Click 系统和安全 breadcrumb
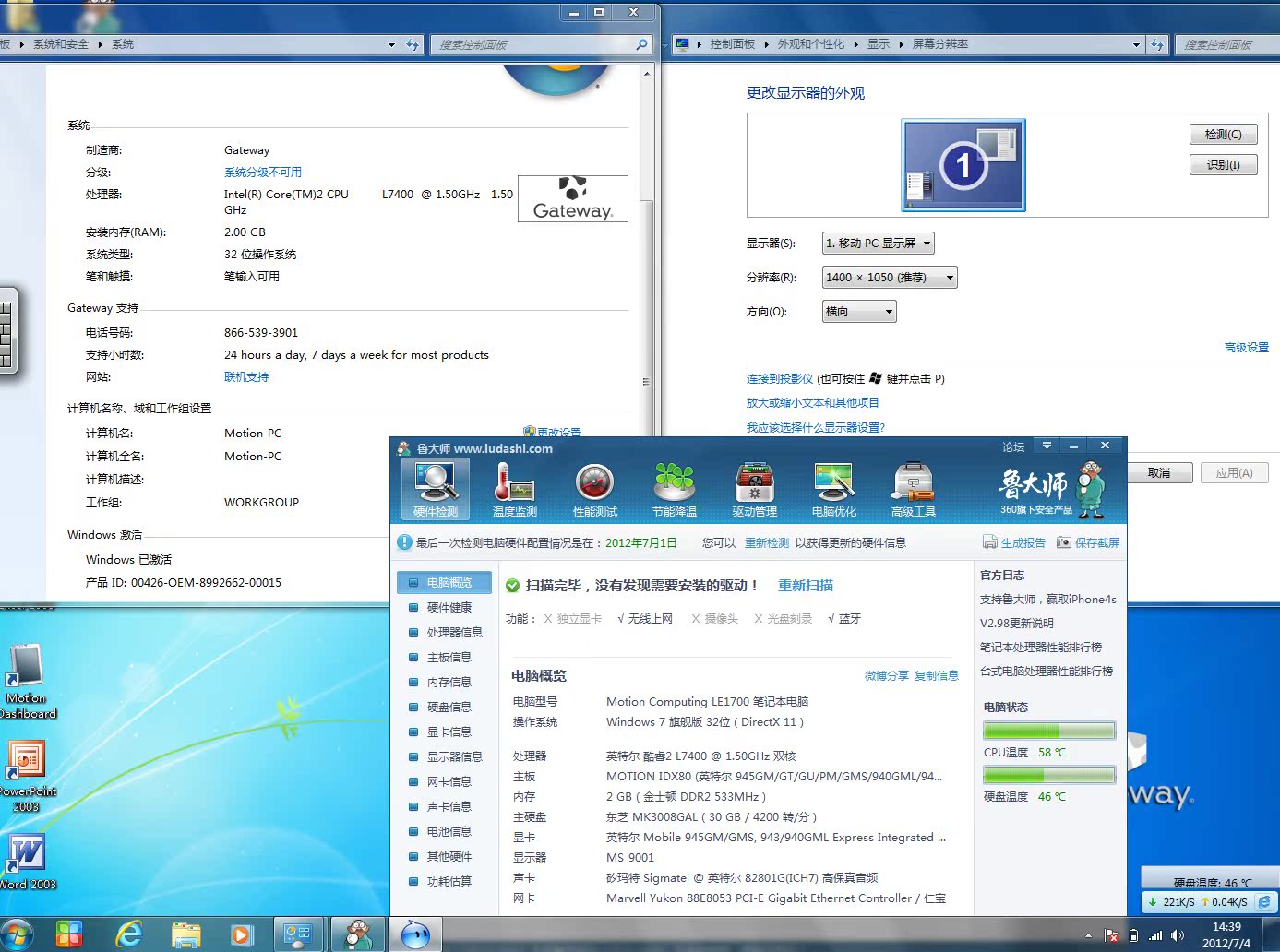Image resolution: width=1280 pixels, height=952 pixels. click(x=61, y=43)
